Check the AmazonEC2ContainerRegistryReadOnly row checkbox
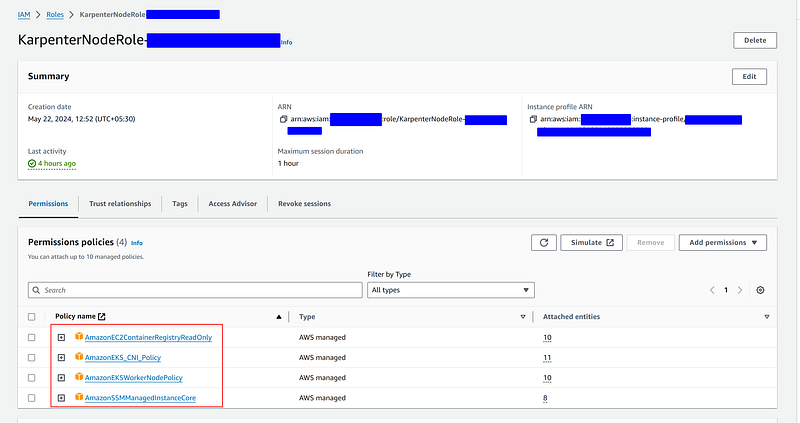 click(x=32, y=338)
